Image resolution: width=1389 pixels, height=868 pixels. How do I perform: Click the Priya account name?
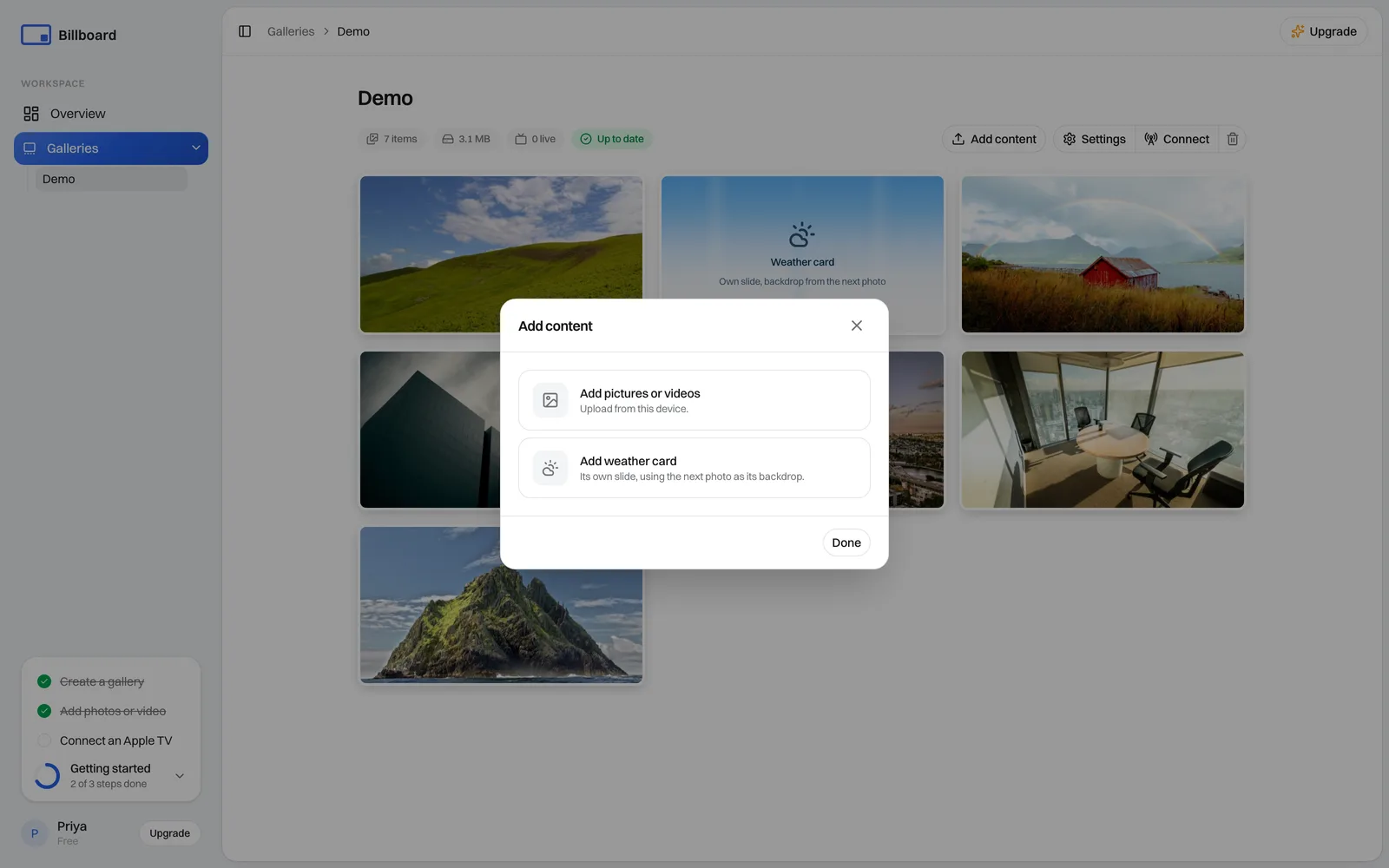point(72,826)
